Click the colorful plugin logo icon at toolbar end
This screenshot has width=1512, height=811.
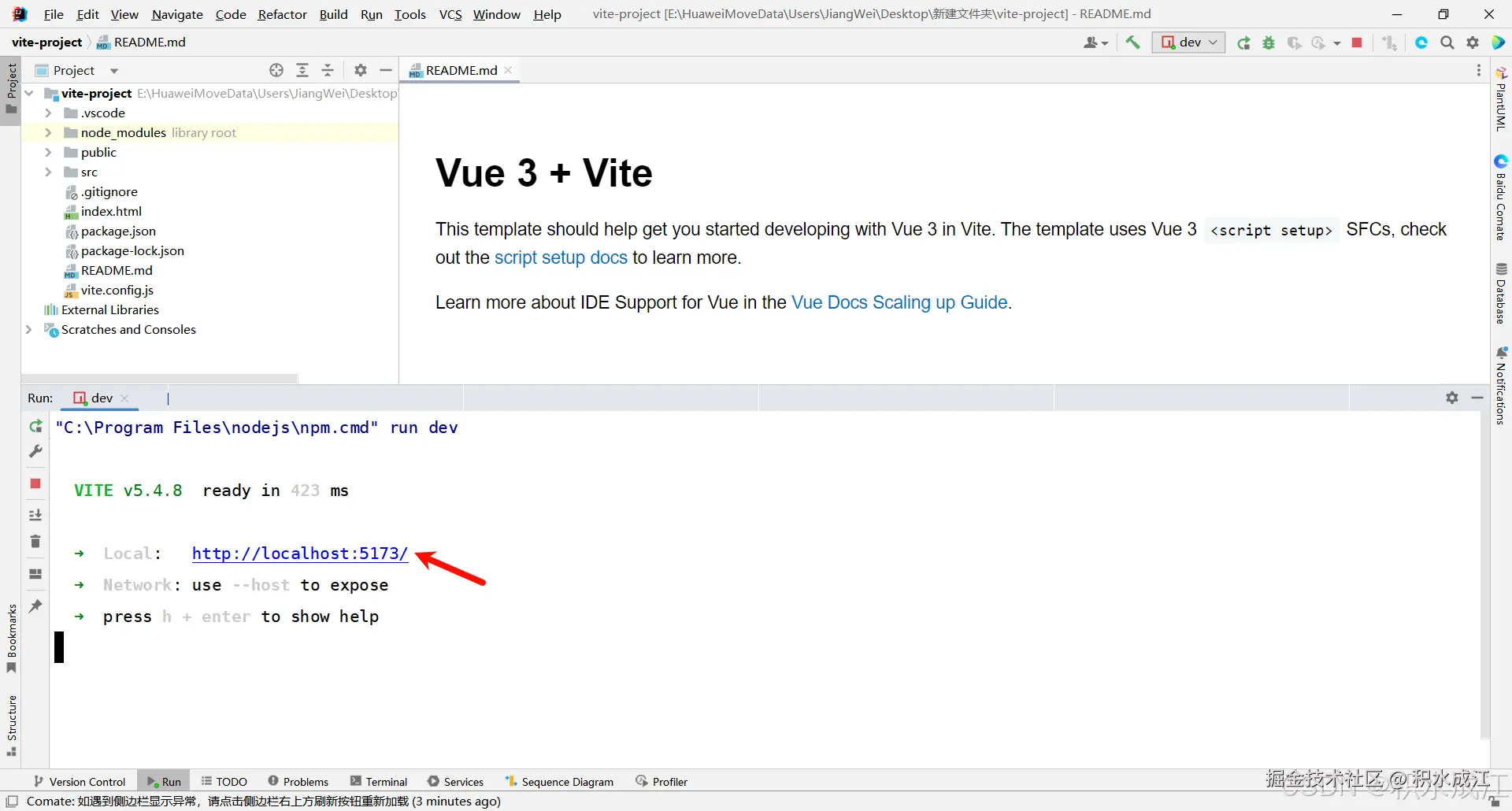[x=1498, y=43]
